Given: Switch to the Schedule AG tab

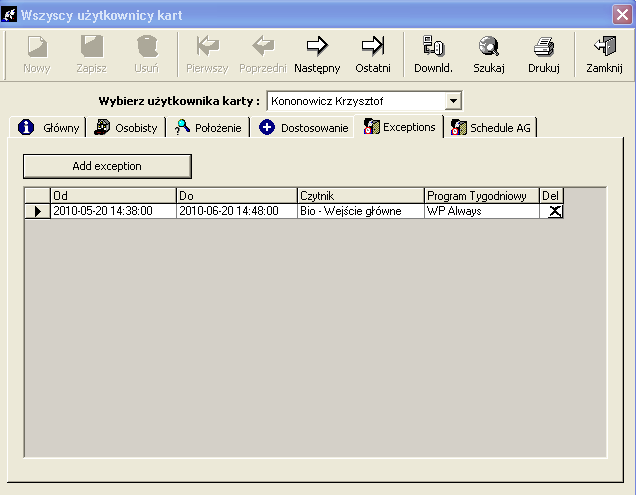Looking at the screenshot, I should [x=490, y=128].
